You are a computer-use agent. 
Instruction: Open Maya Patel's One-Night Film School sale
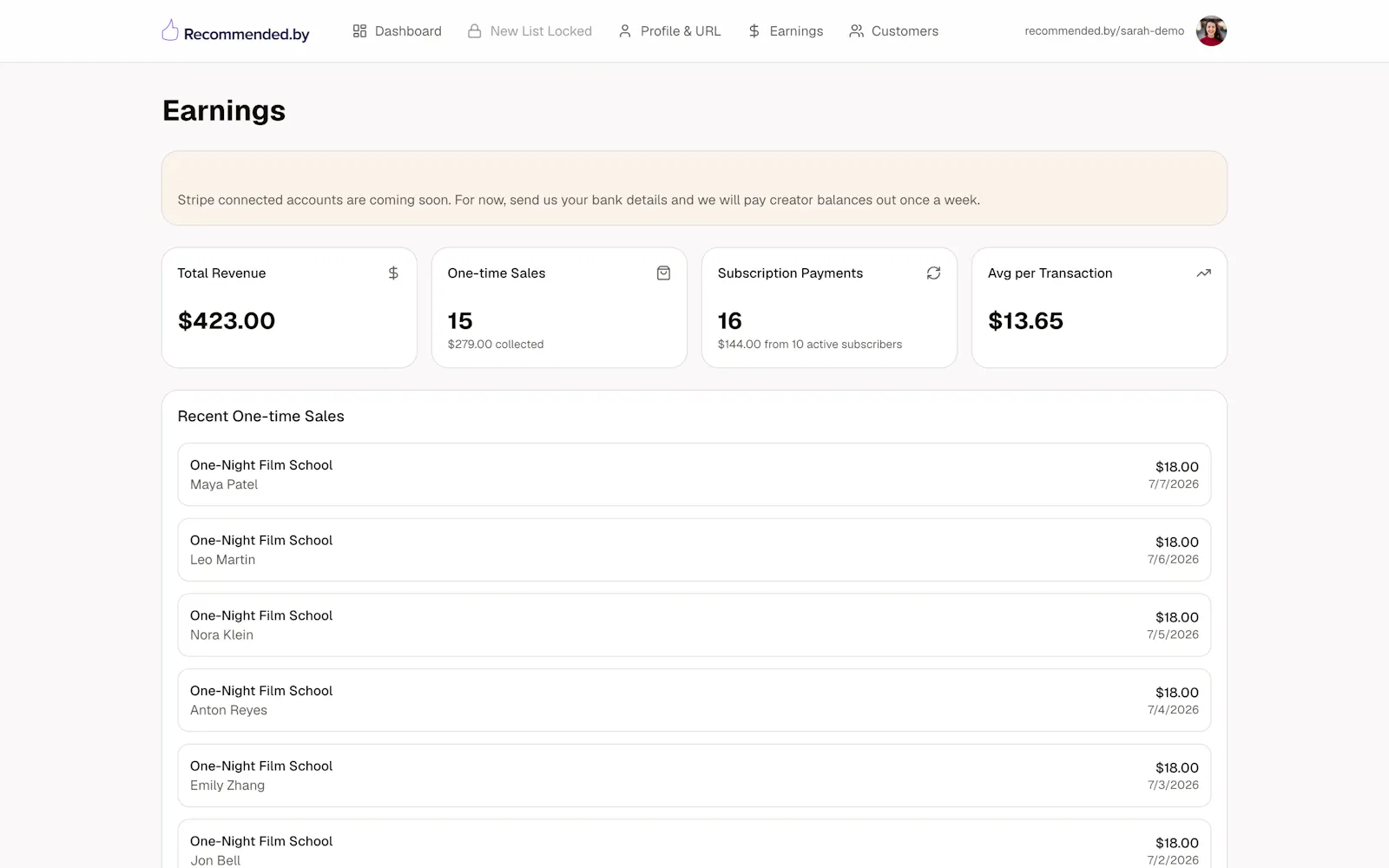694,475
